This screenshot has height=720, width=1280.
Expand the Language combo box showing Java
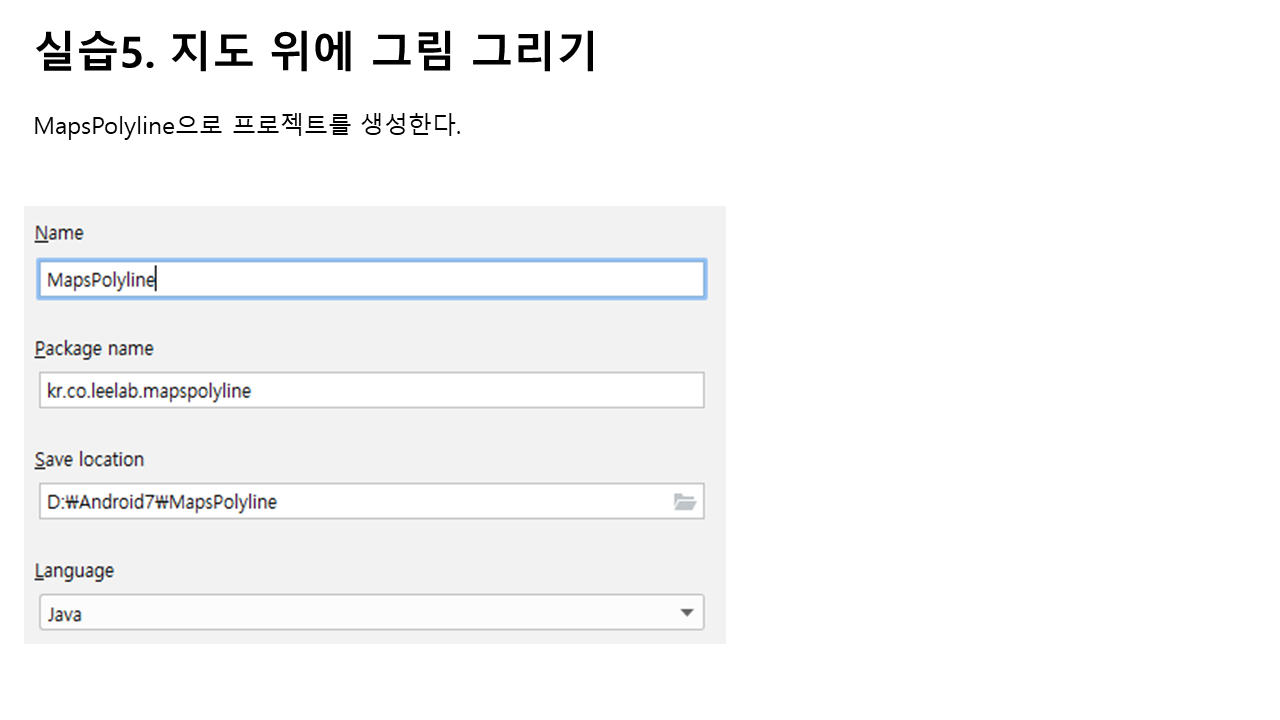coord(371,613)
